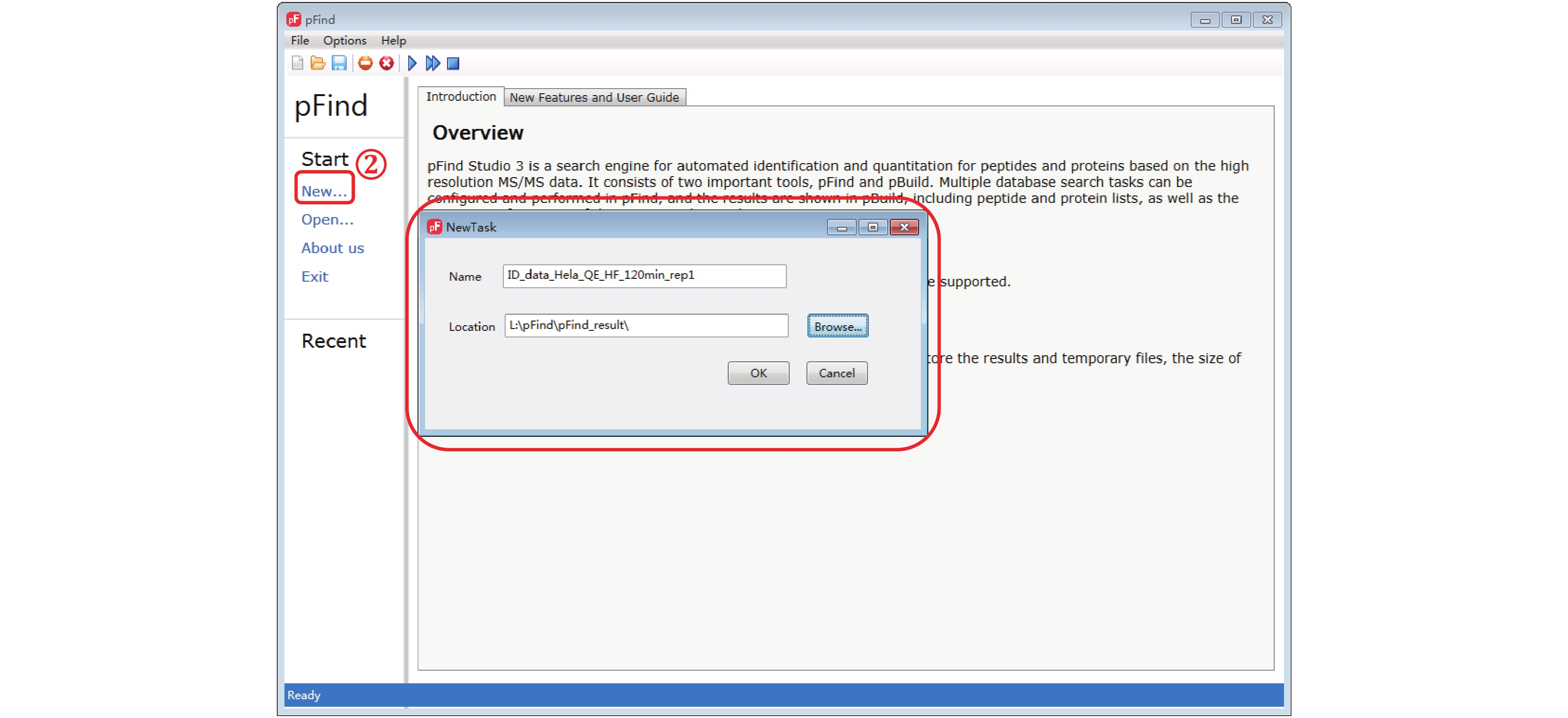Click the red delete X toolbar icon
The width and height of the screenshot is (1568, 718).
387,63
